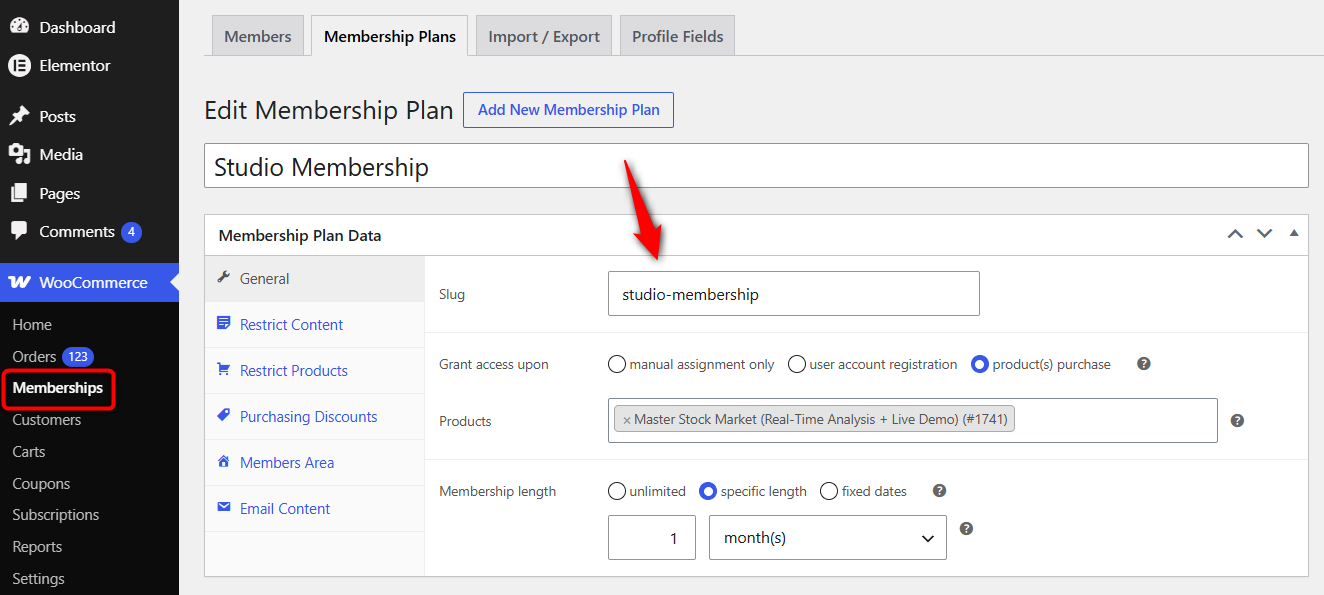Click Add New Membership Plan button
This screenshot has height=595, width=1324.
pyautogui.click(x=568, y=110)
